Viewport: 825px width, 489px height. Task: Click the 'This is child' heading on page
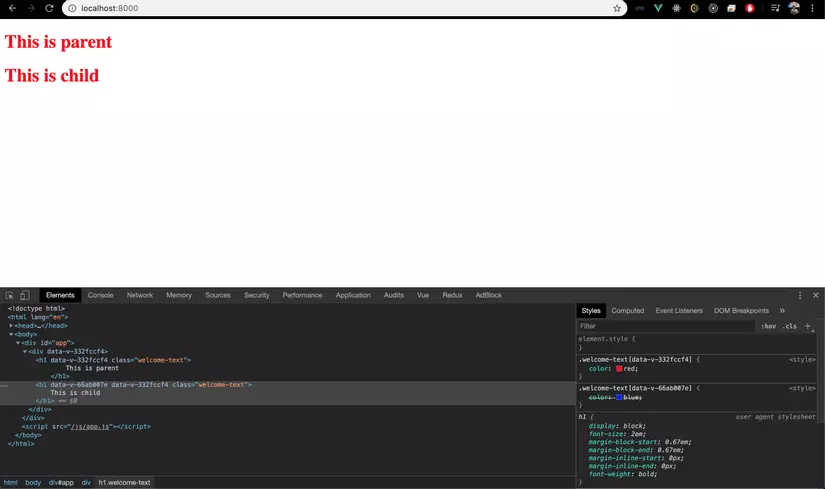click(x=52, y=75)
